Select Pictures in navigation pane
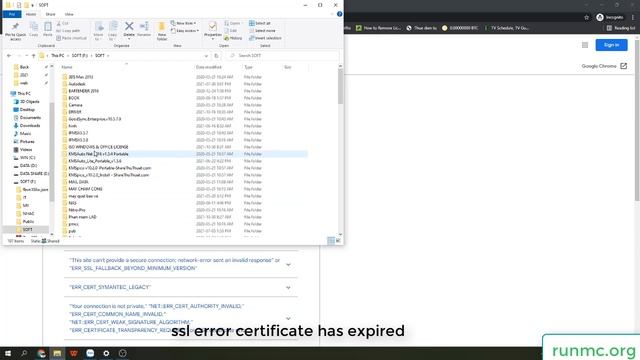Viewport: 640px width, 360px height. [27, 142]
